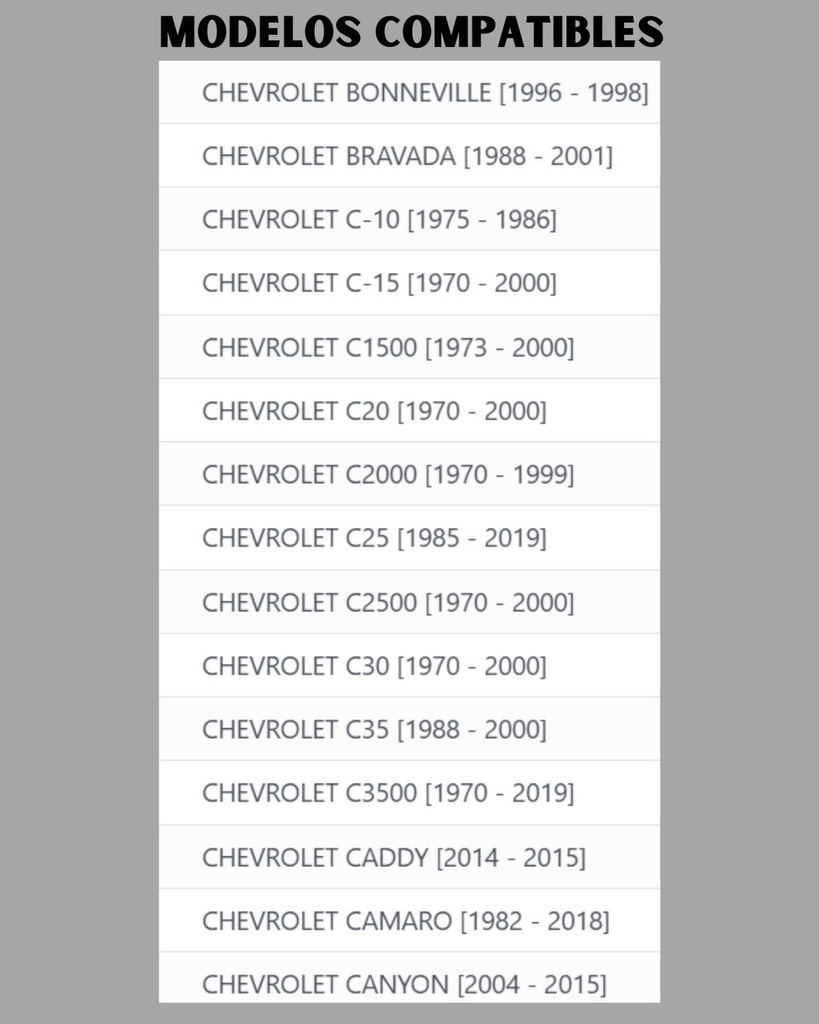This screenshot has height=1024, width=819.
Task: Select CHEVROLET C-15 [1970 - 2000] row
Action: [410, 283]
